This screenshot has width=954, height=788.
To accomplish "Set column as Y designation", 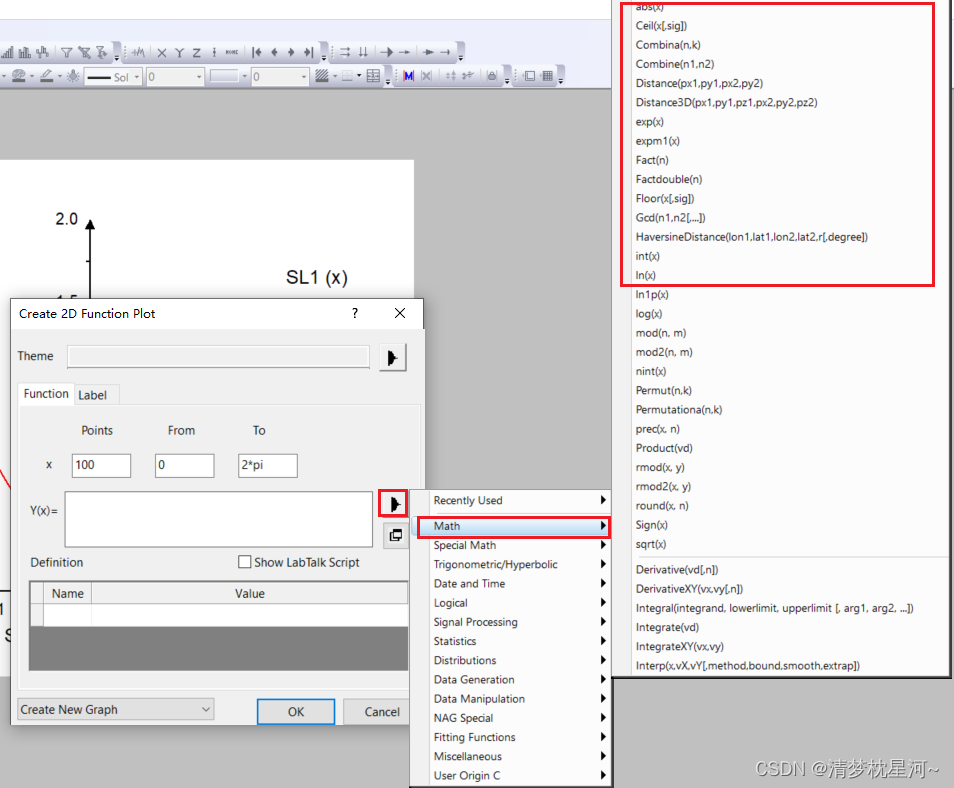I will click(179, 52).
